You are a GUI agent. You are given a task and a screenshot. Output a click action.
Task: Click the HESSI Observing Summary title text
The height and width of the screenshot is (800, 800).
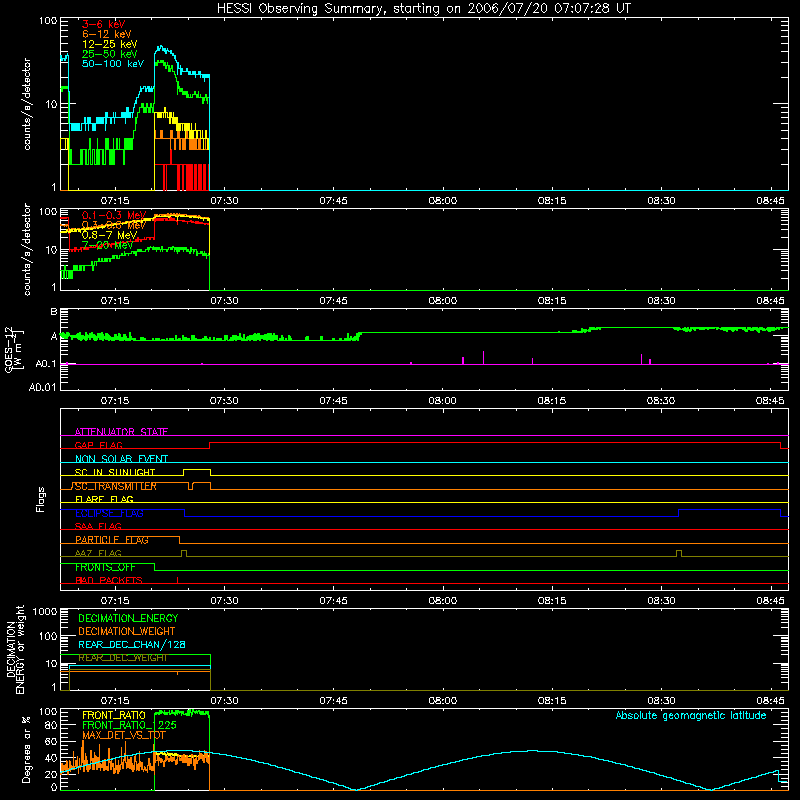coord(424,9)
